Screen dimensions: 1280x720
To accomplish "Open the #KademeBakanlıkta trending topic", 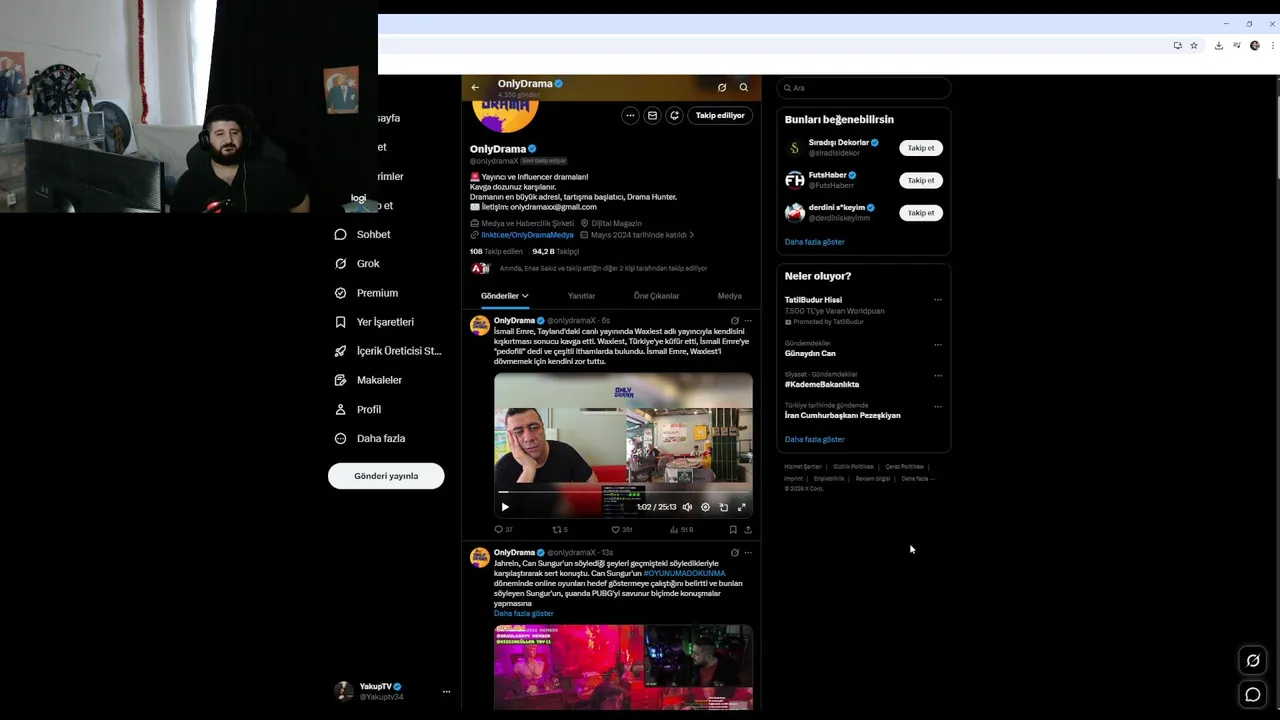I will click(822, 385).
